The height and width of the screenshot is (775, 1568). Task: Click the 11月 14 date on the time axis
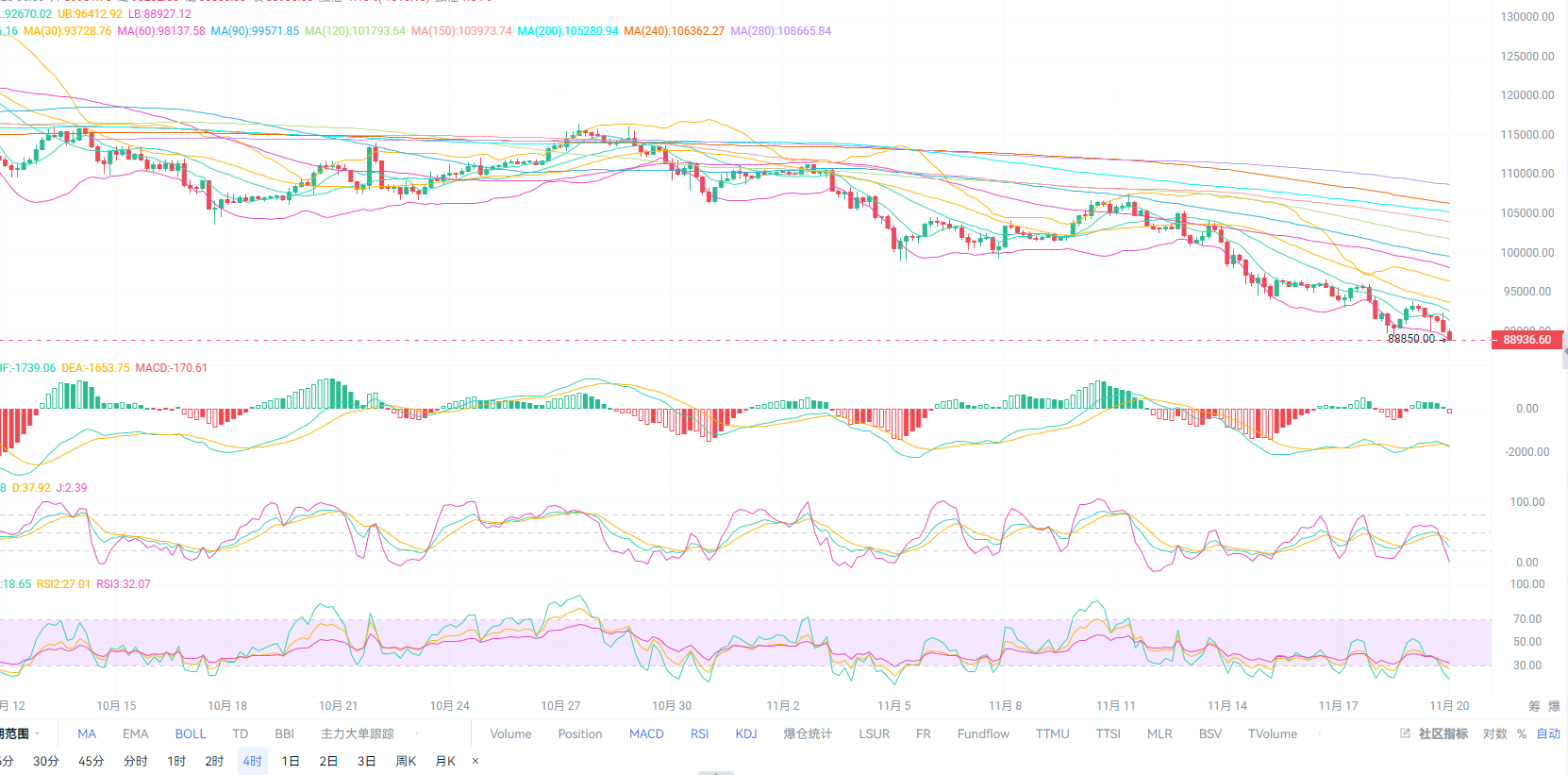pyautogui.click(x=1226, y=706)
